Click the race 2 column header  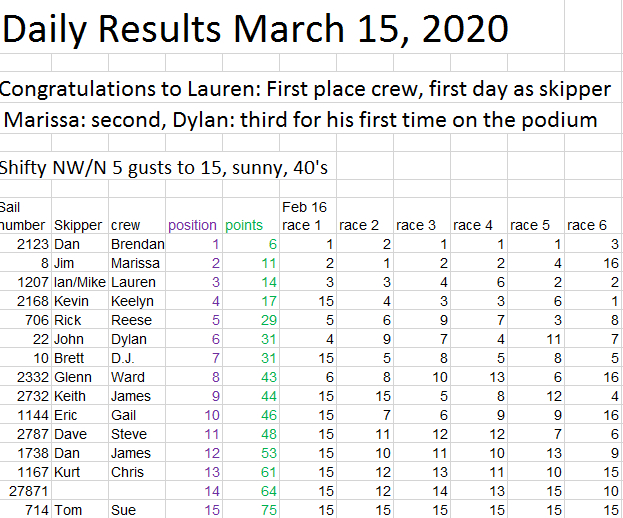(x=359, y=225)
